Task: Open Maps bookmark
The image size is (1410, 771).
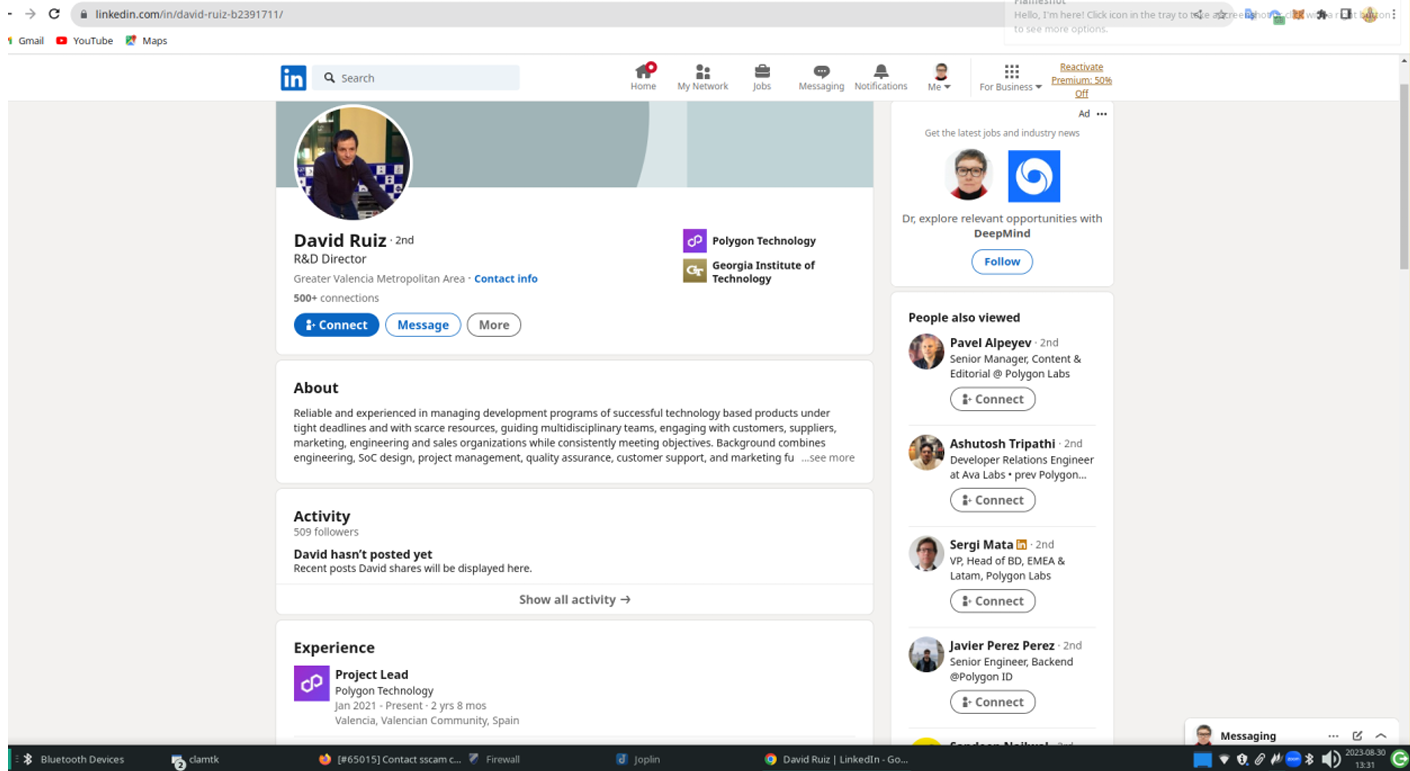Action: click(146, 41)
